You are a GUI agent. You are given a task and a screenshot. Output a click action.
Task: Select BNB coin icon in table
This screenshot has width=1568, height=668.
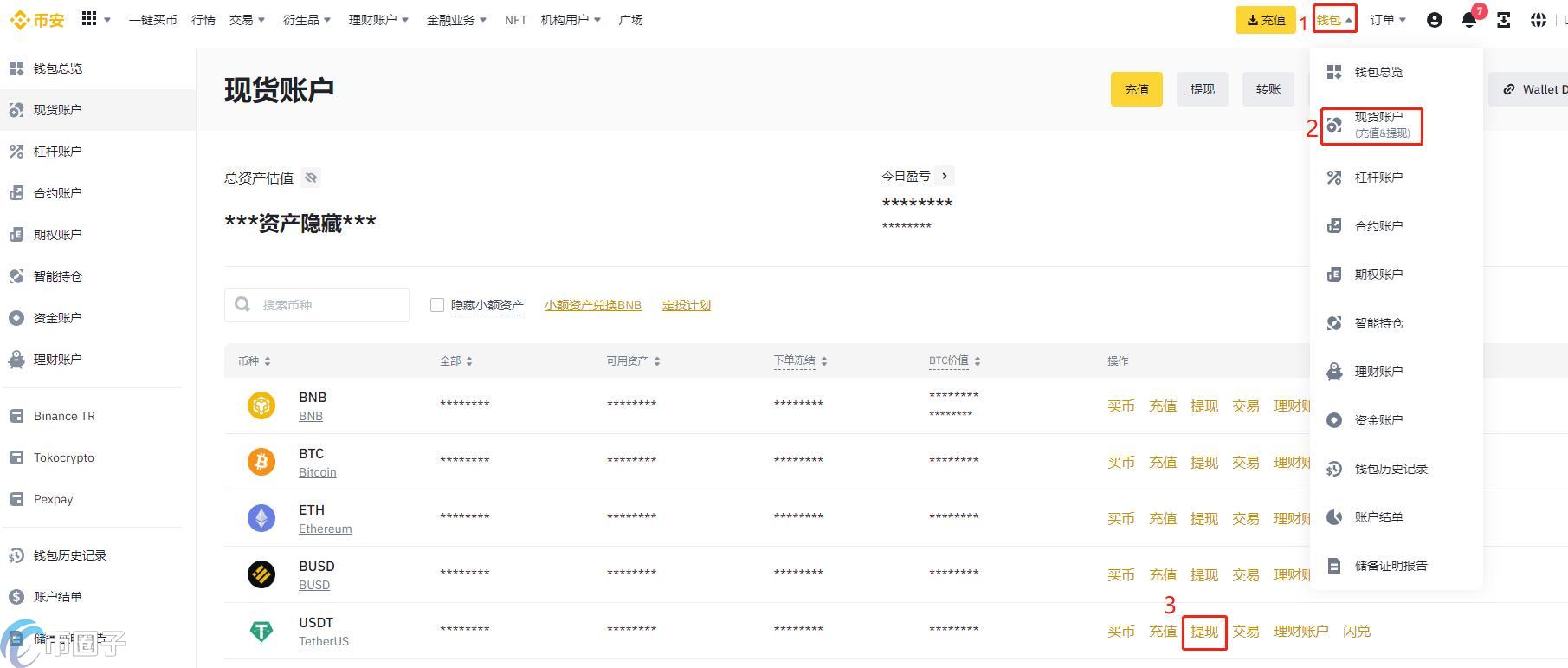coord(261,405)
